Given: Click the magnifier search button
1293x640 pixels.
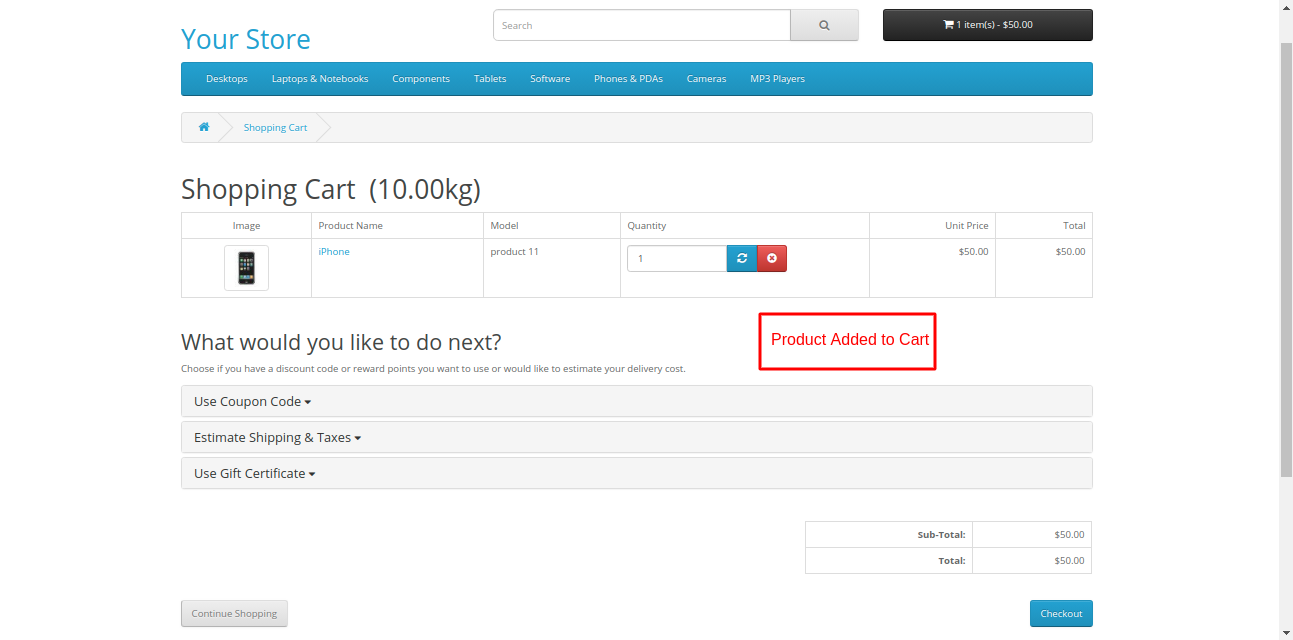Looking at the screenshot, I should pos(824,26).
